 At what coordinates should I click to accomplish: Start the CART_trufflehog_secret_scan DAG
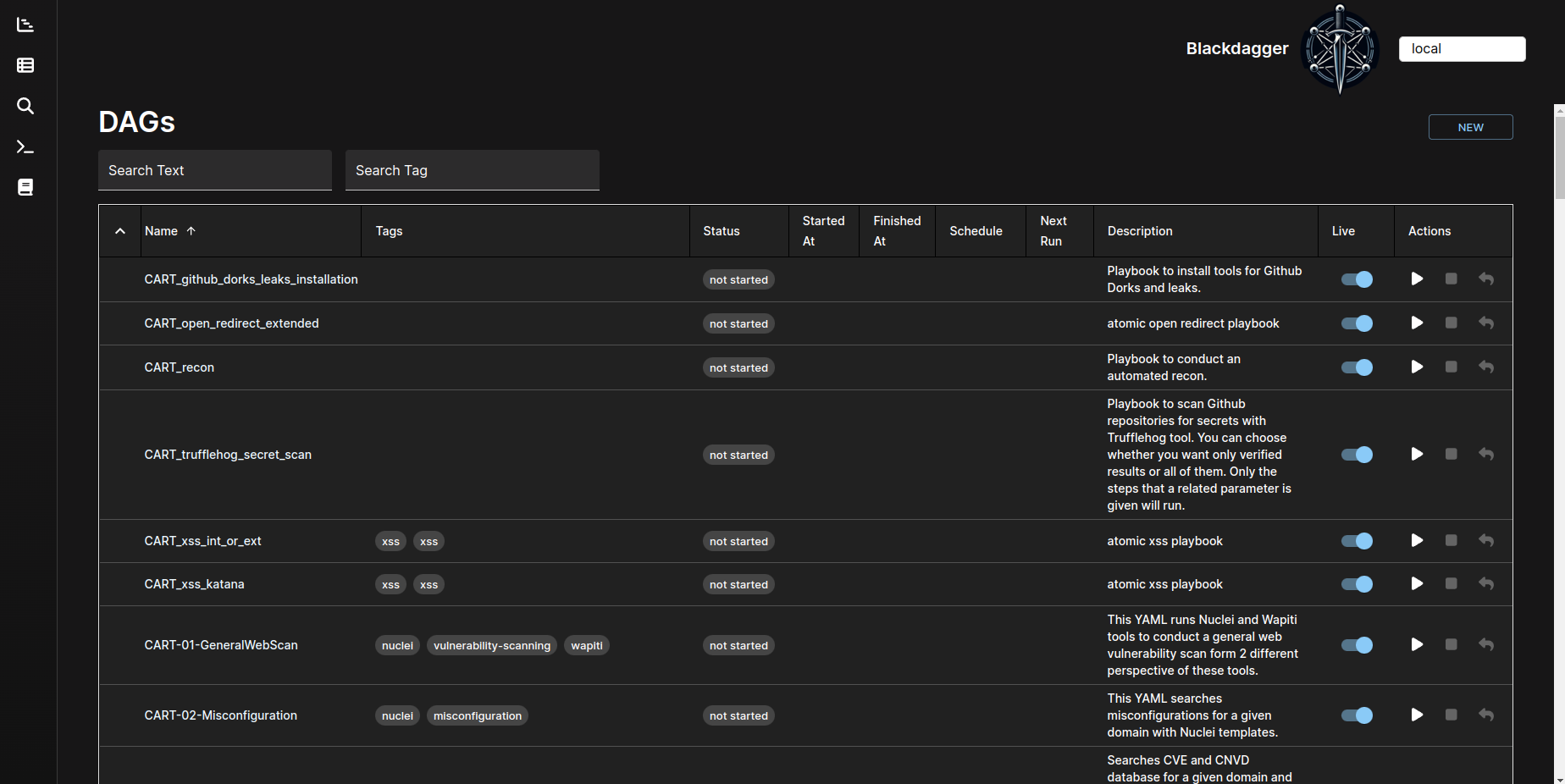(x=1417, y=454)
